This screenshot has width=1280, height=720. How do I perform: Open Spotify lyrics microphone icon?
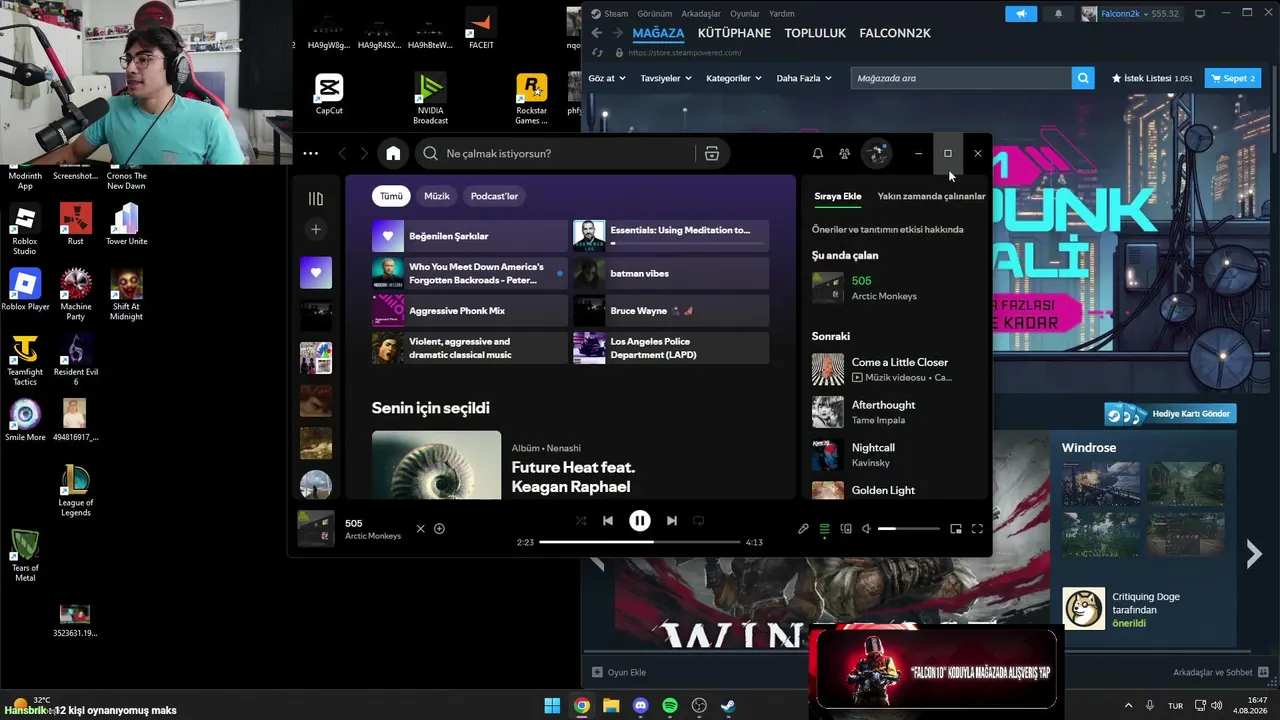[803, 529]
